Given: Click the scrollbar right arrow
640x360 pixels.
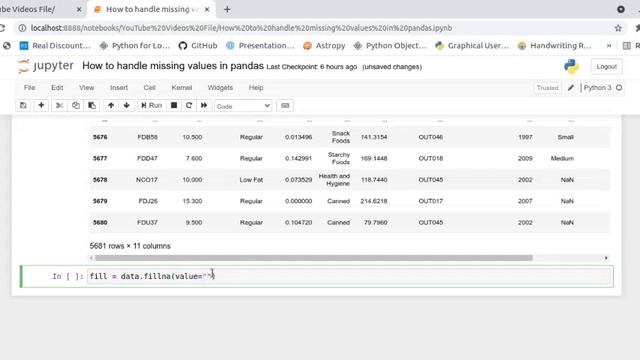Looking at the screenshot, I should coord(606,258).
